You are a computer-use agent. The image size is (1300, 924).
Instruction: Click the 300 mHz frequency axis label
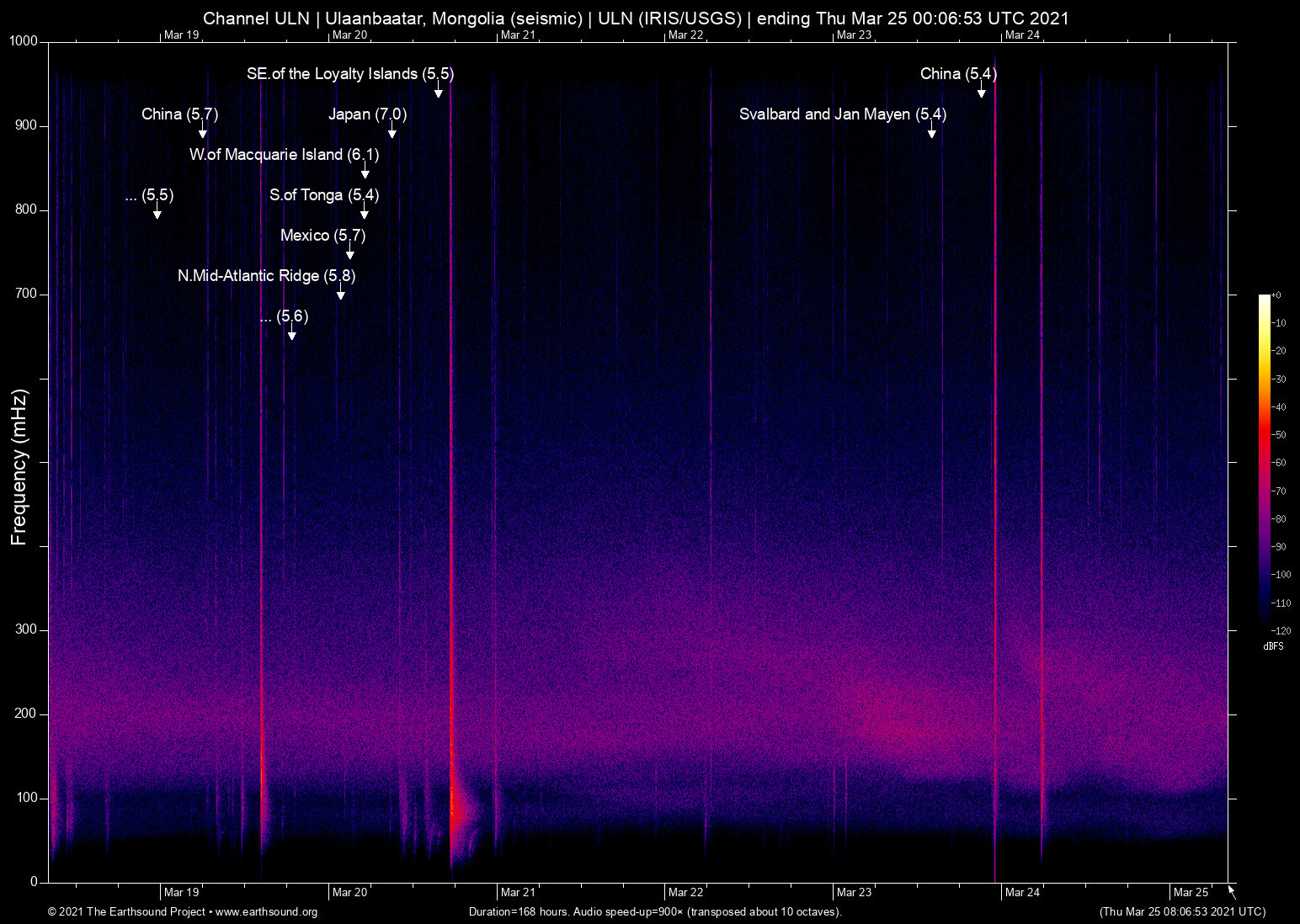pyautogui.click(x=27, y=629)
